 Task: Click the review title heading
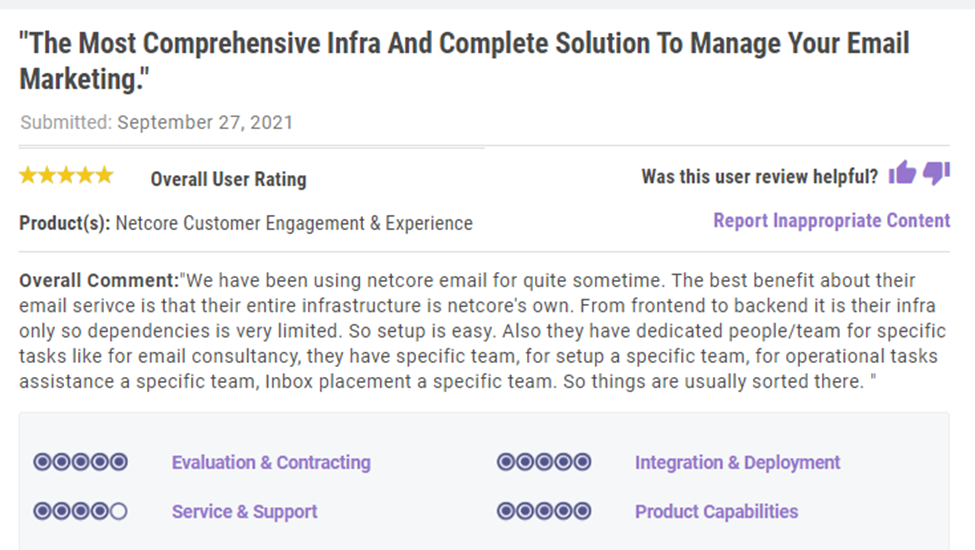tap(464, 61)
